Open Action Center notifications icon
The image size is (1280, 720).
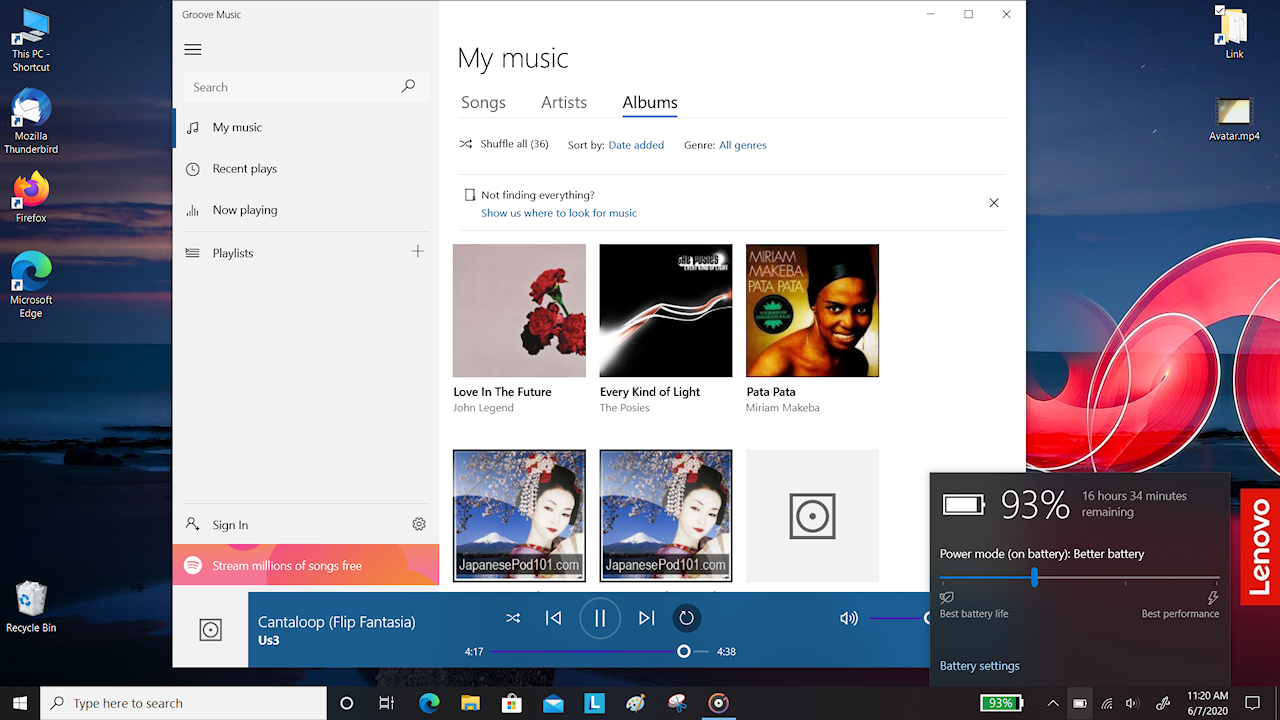[1252, 703]
